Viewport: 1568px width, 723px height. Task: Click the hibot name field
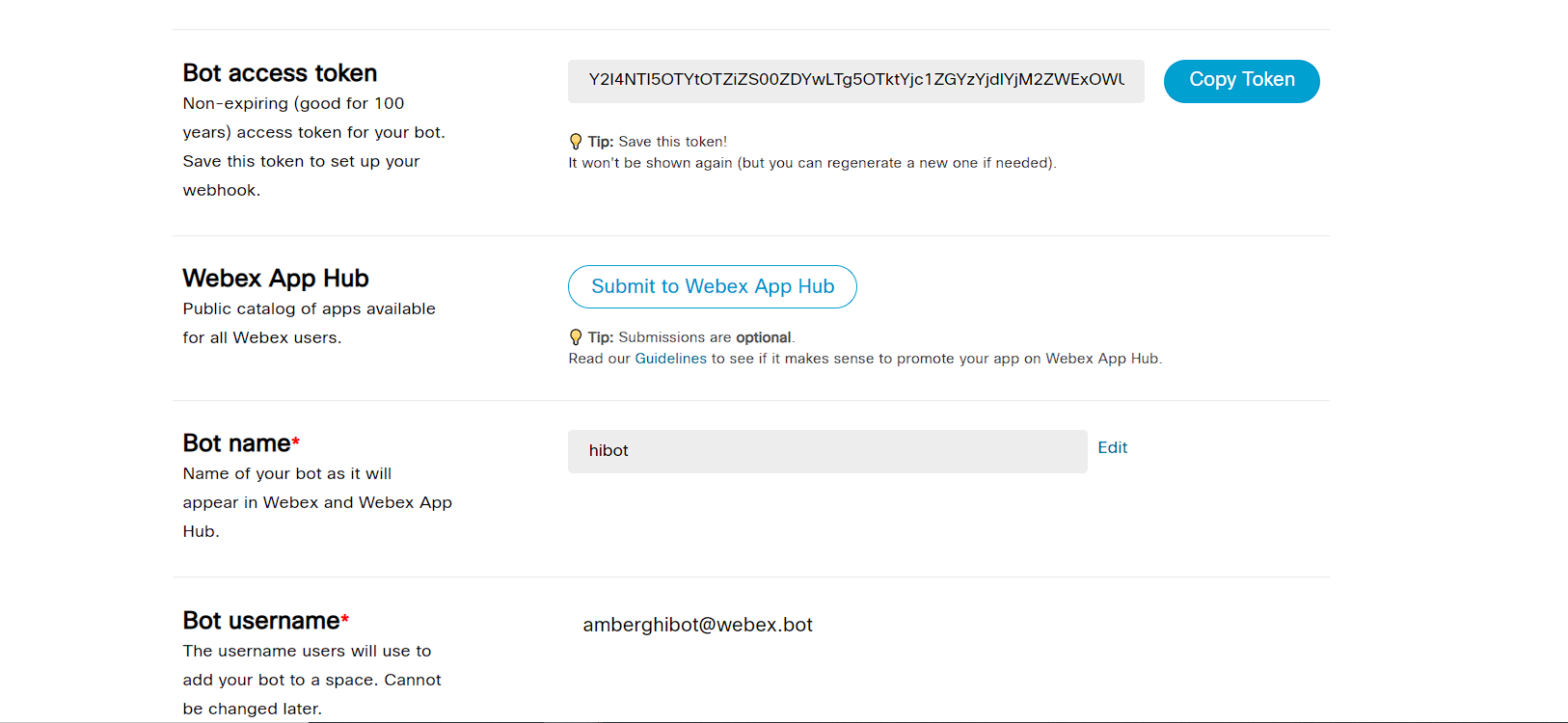tap(827, 451)
